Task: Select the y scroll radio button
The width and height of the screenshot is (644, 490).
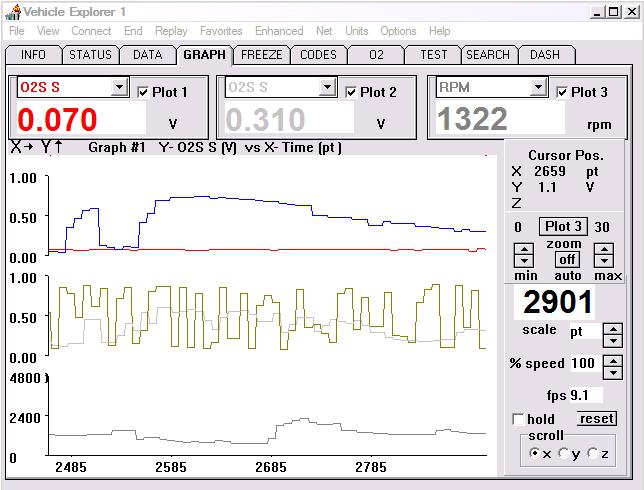Action: click(564, 453)
